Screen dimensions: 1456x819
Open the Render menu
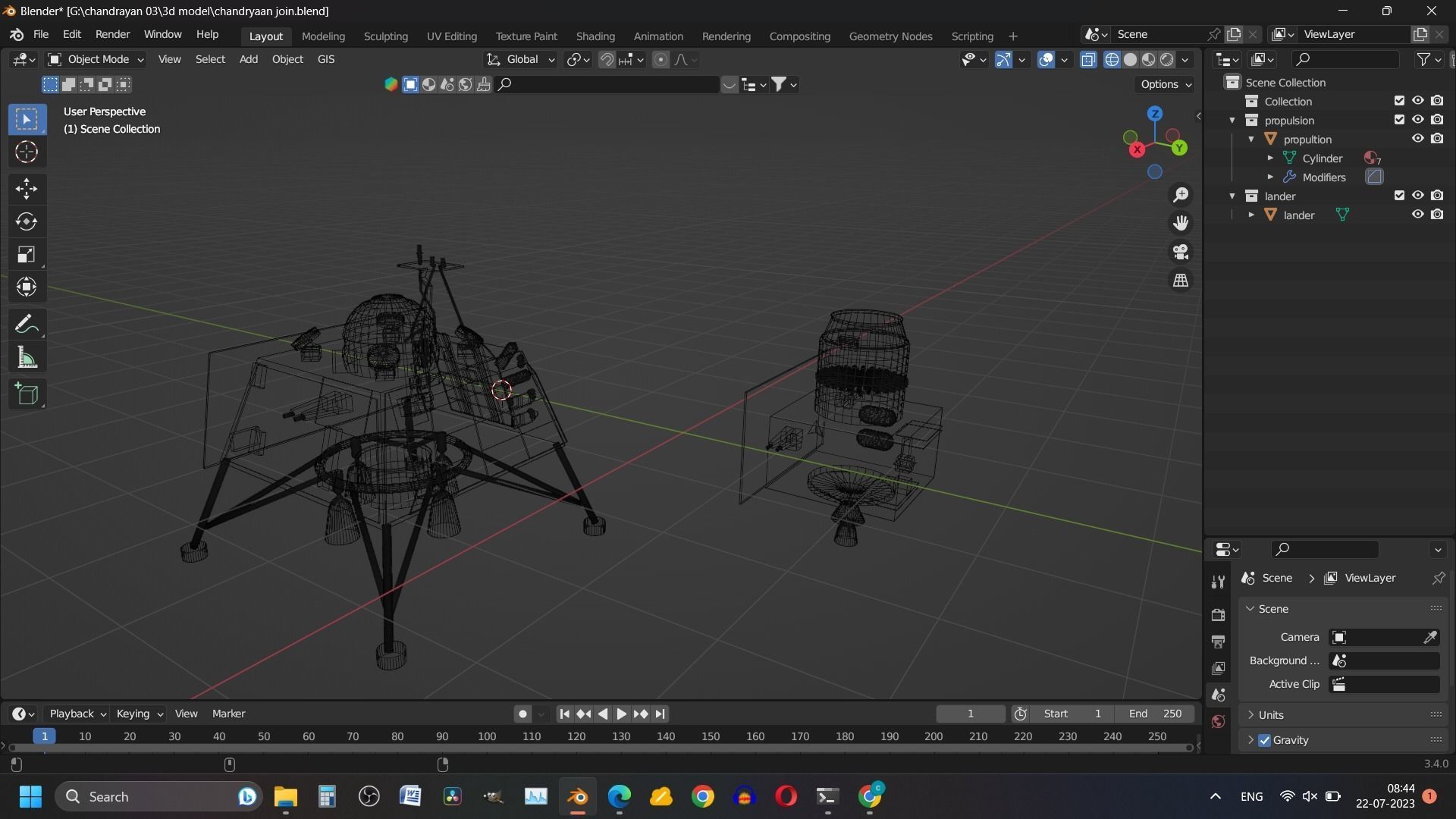(x=112, y=35)
